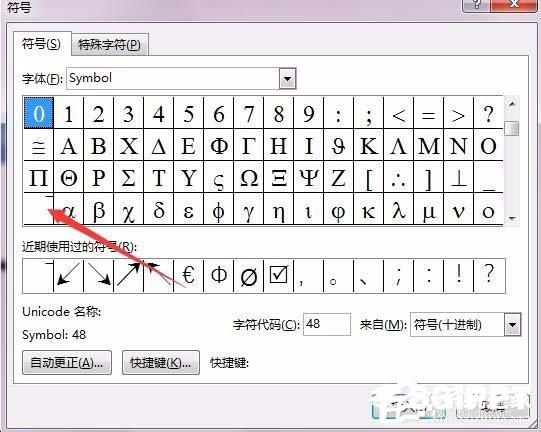541x432 pixels.
Task: Click the 字符代码 character code field
Action: (x=327, y=324)
